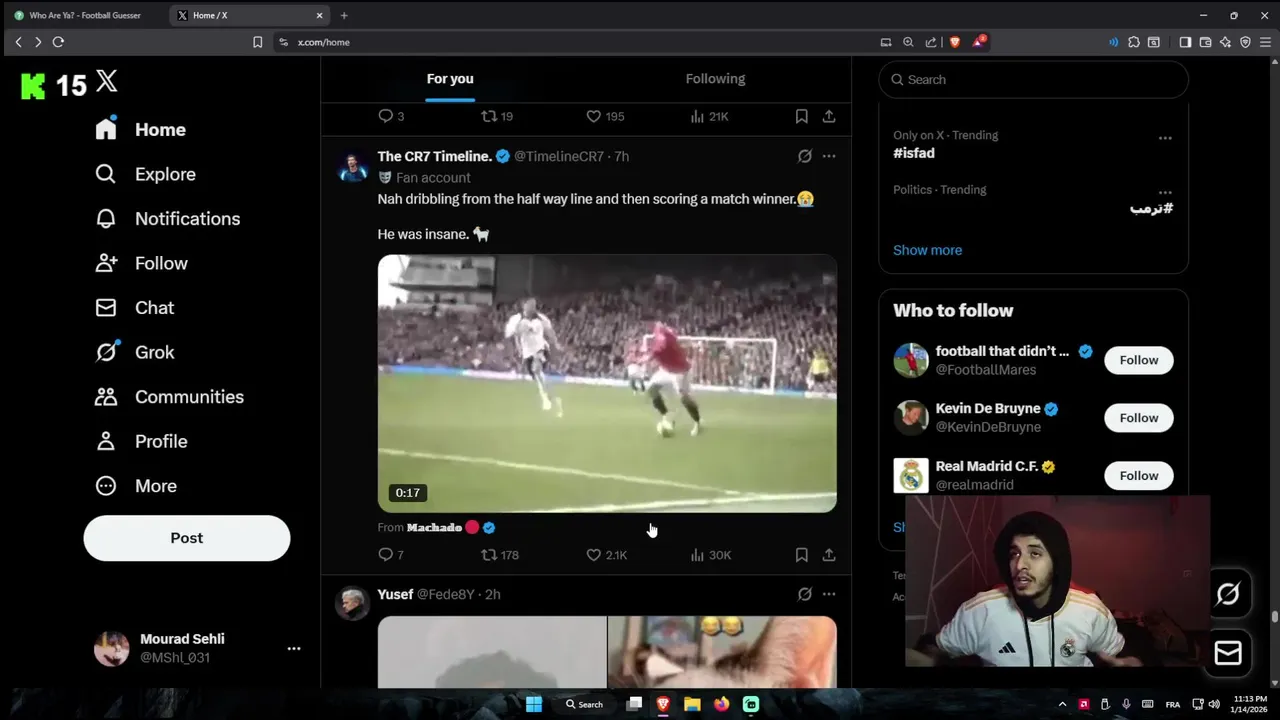1280x720 pixels.
Task: Open Grok explain icon on CR7 Timeline post
Action: (805, 156)
